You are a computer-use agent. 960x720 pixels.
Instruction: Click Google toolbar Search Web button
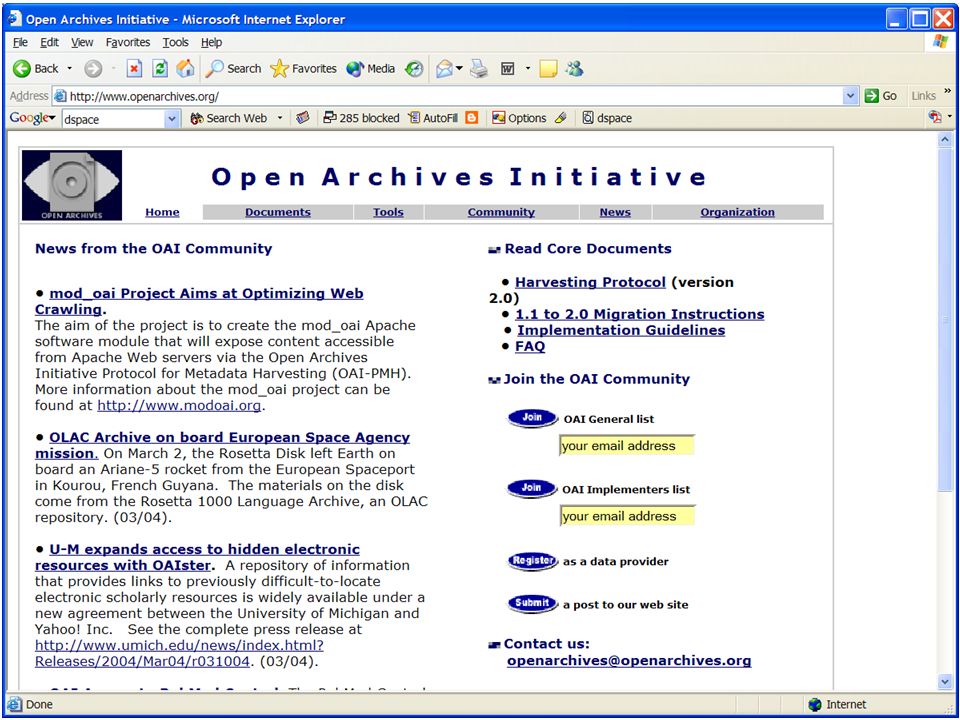(x=229, y=118)
